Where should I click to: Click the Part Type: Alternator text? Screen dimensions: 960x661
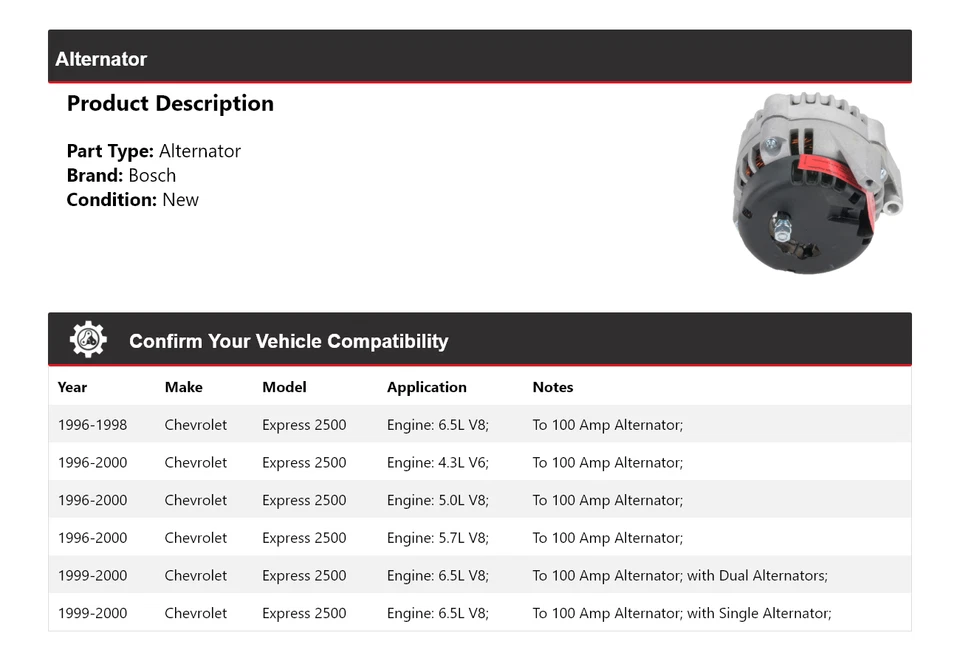[154, 151]
